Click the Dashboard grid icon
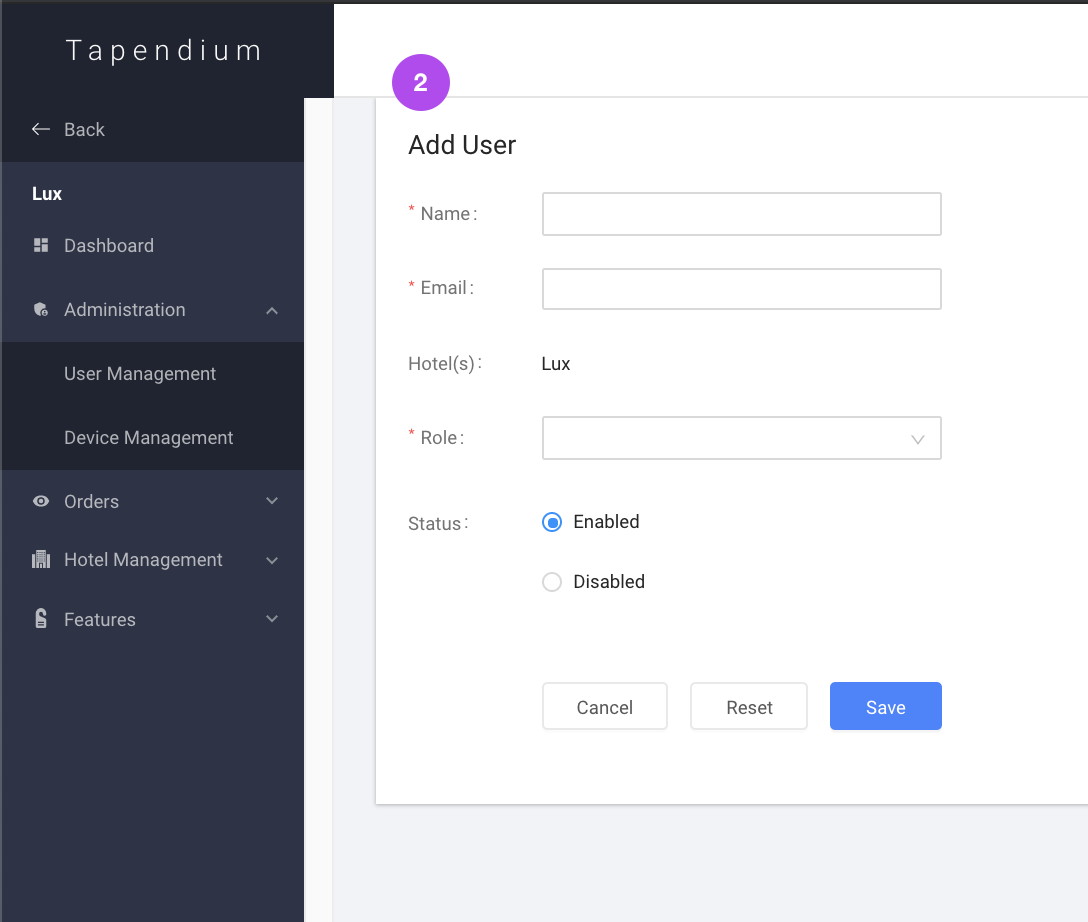 point(41,245)
